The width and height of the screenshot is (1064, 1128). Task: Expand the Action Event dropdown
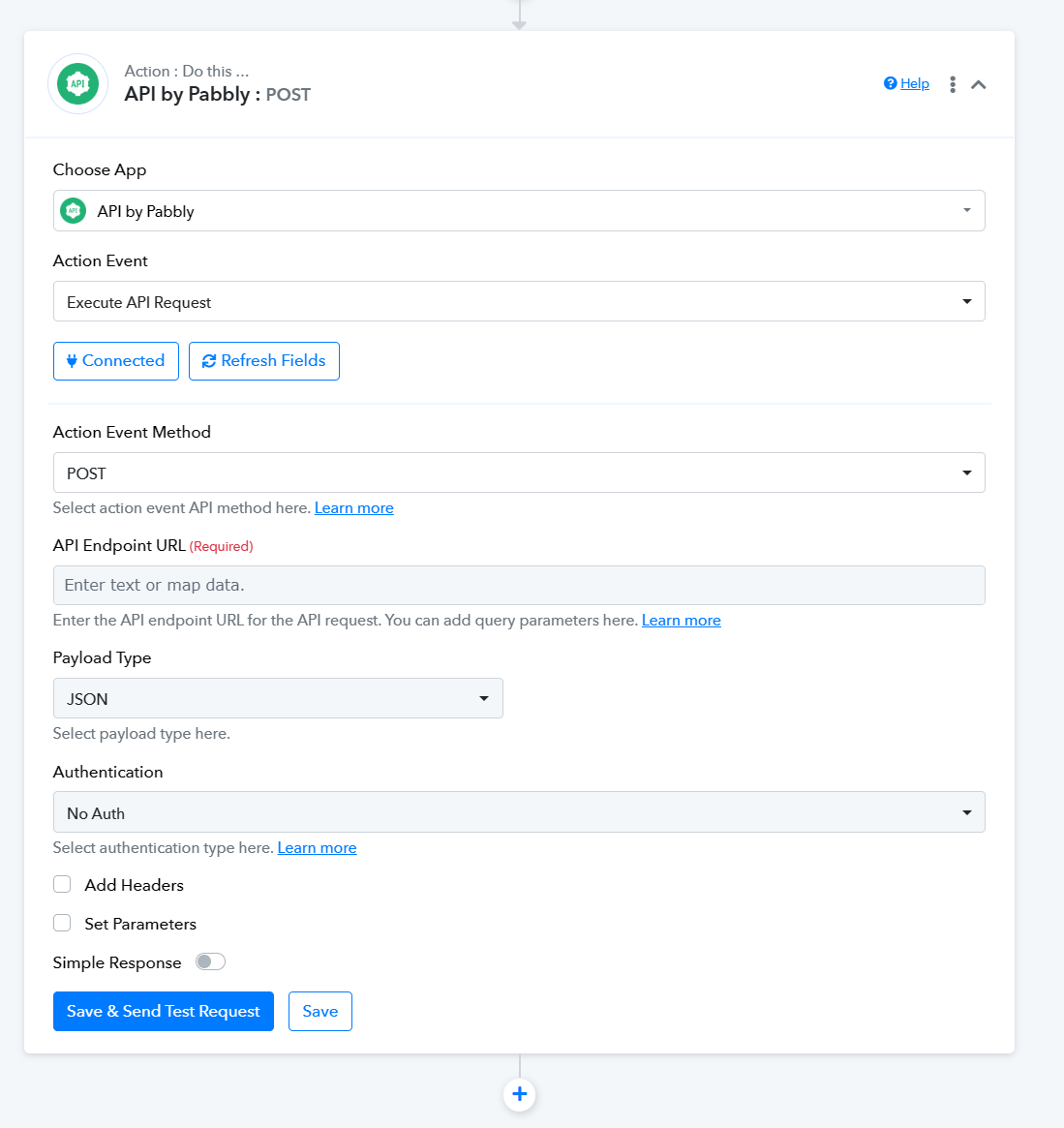point(519,301)
